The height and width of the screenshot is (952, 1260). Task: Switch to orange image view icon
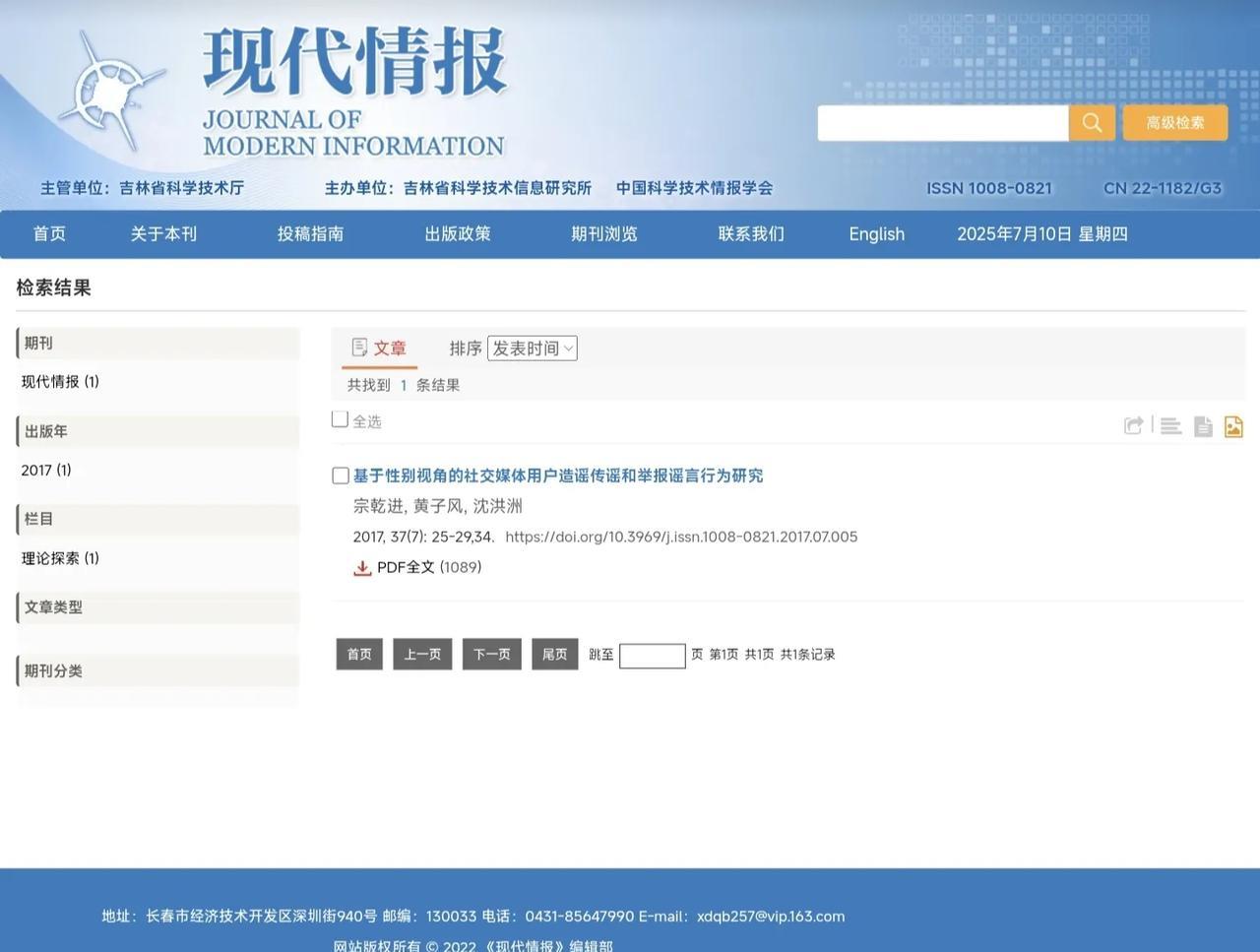(x=1233, y=425)
